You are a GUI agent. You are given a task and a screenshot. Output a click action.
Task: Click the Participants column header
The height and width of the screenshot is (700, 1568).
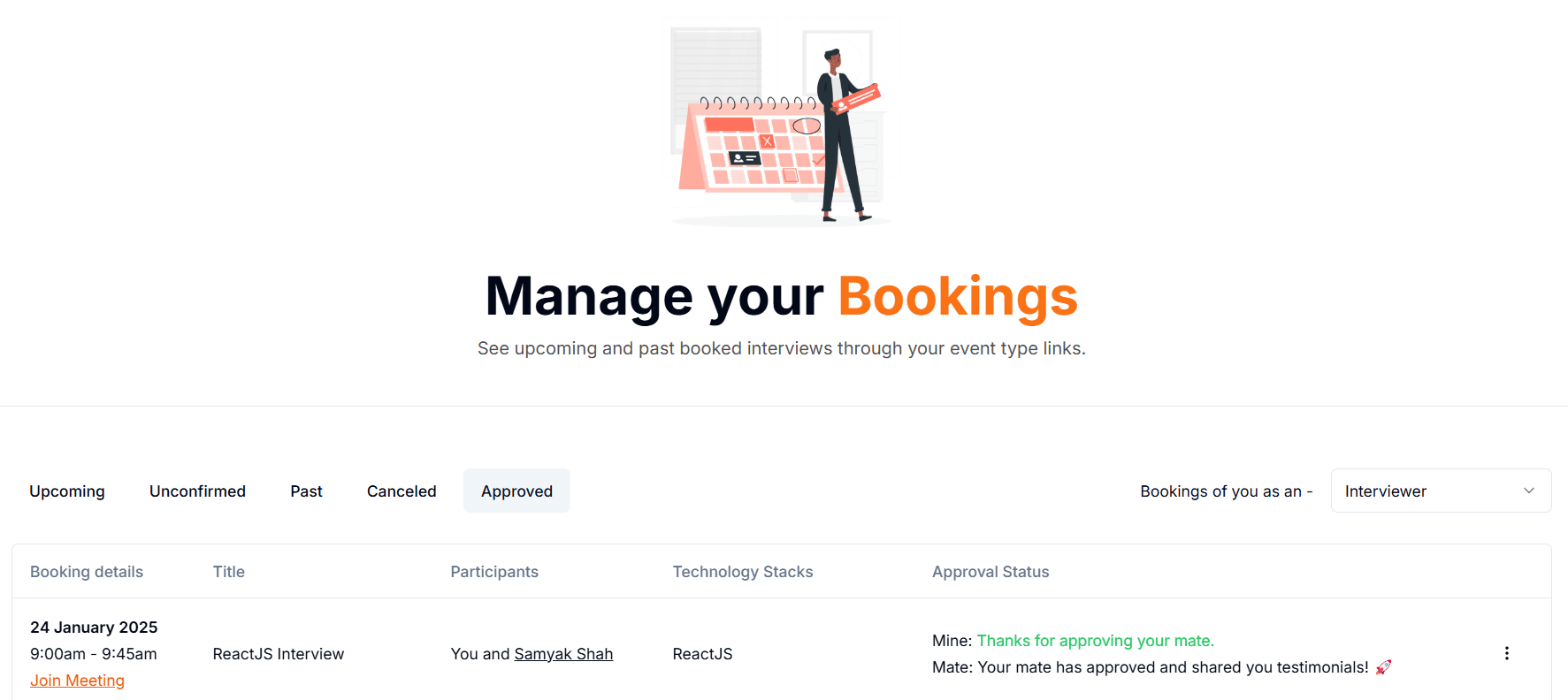494,572
